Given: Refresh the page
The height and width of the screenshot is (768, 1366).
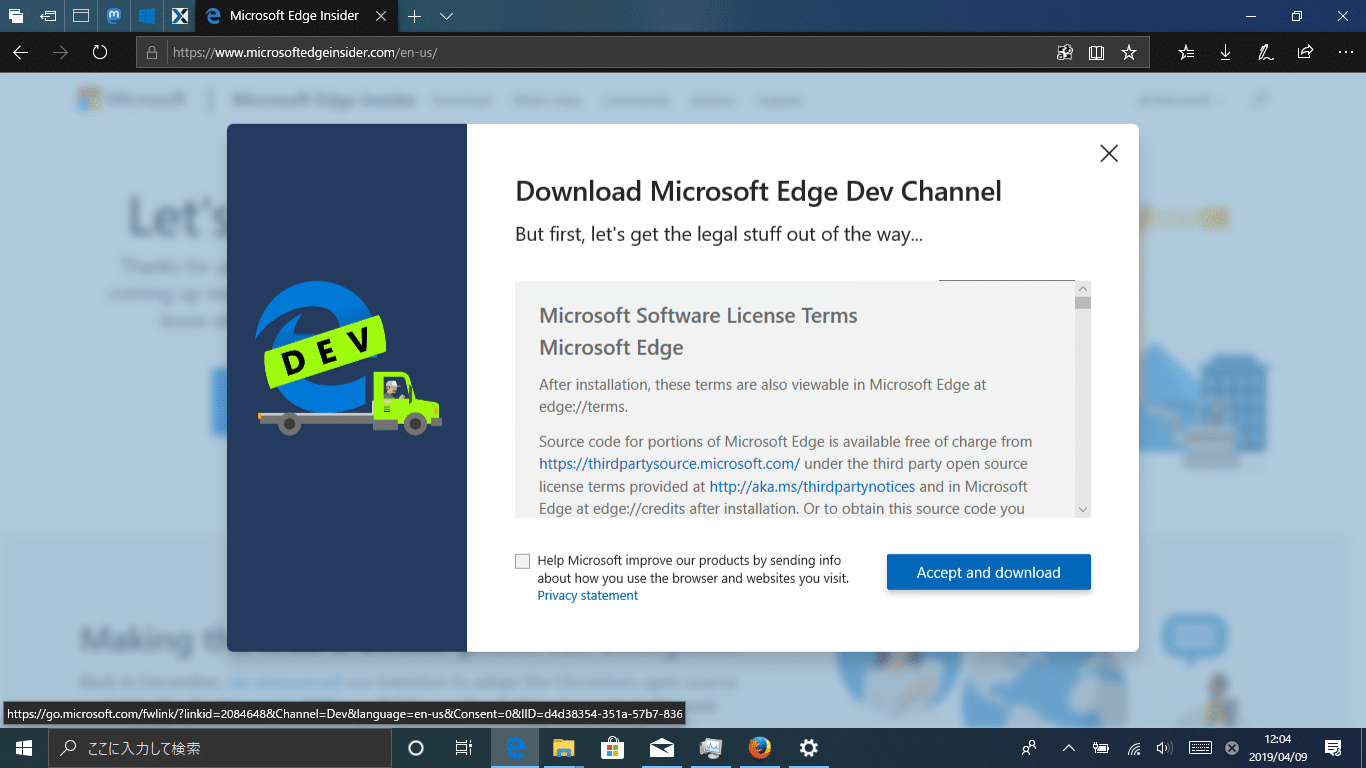Looking at the screenshot, I should tap(100, 52).
